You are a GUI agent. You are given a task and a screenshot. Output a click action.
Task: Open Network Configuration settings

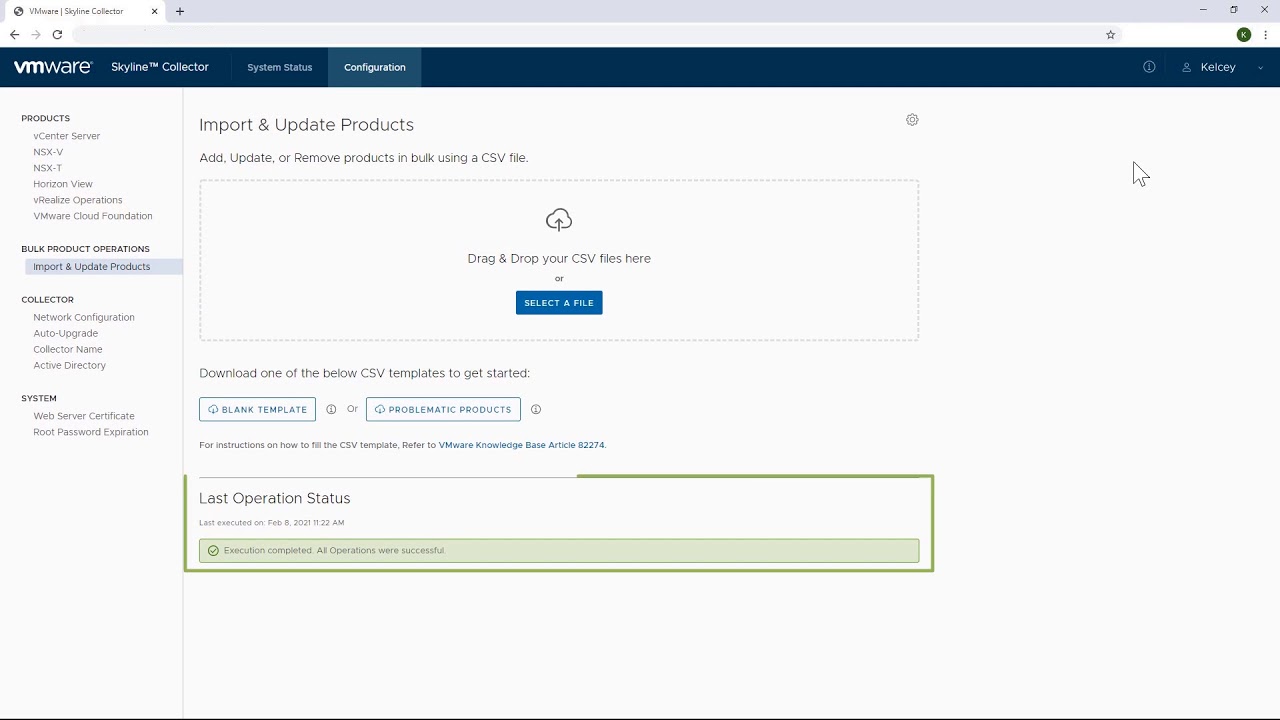click(x=84, y=317)
